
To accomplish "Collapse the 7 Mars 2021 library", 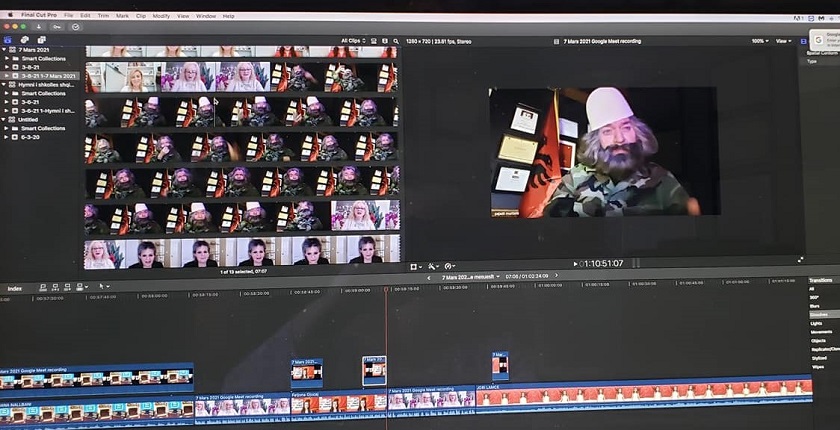I will [x=4, y=50].
